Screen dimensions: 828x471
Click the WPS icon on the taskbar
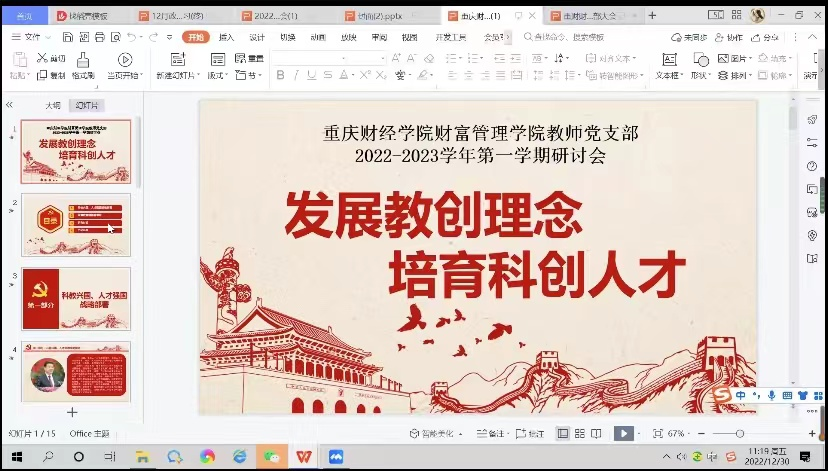pyautogui.click(x=304, y=456)
